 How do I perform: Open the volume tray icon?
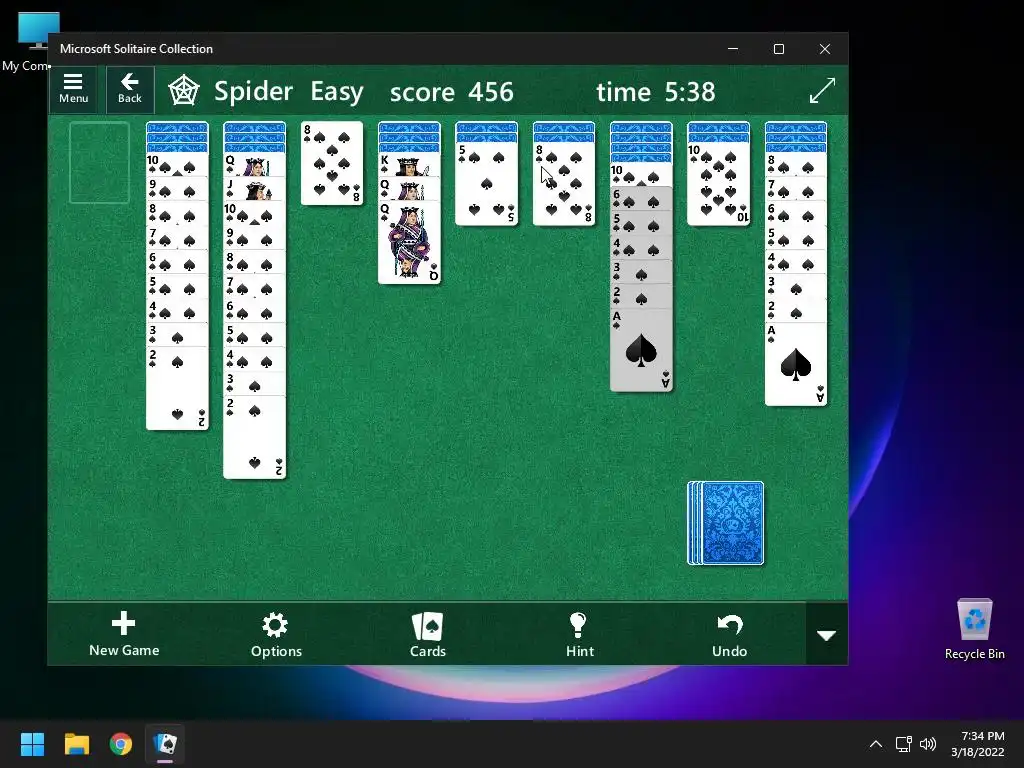[927, 744]
